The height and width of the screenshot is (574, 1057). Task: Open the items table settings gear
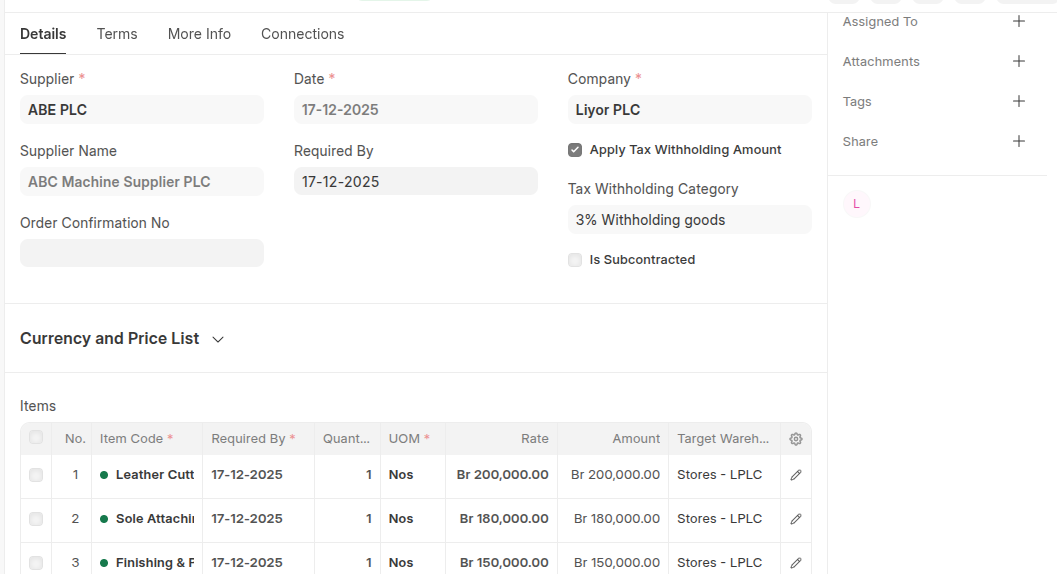[796, 439]
